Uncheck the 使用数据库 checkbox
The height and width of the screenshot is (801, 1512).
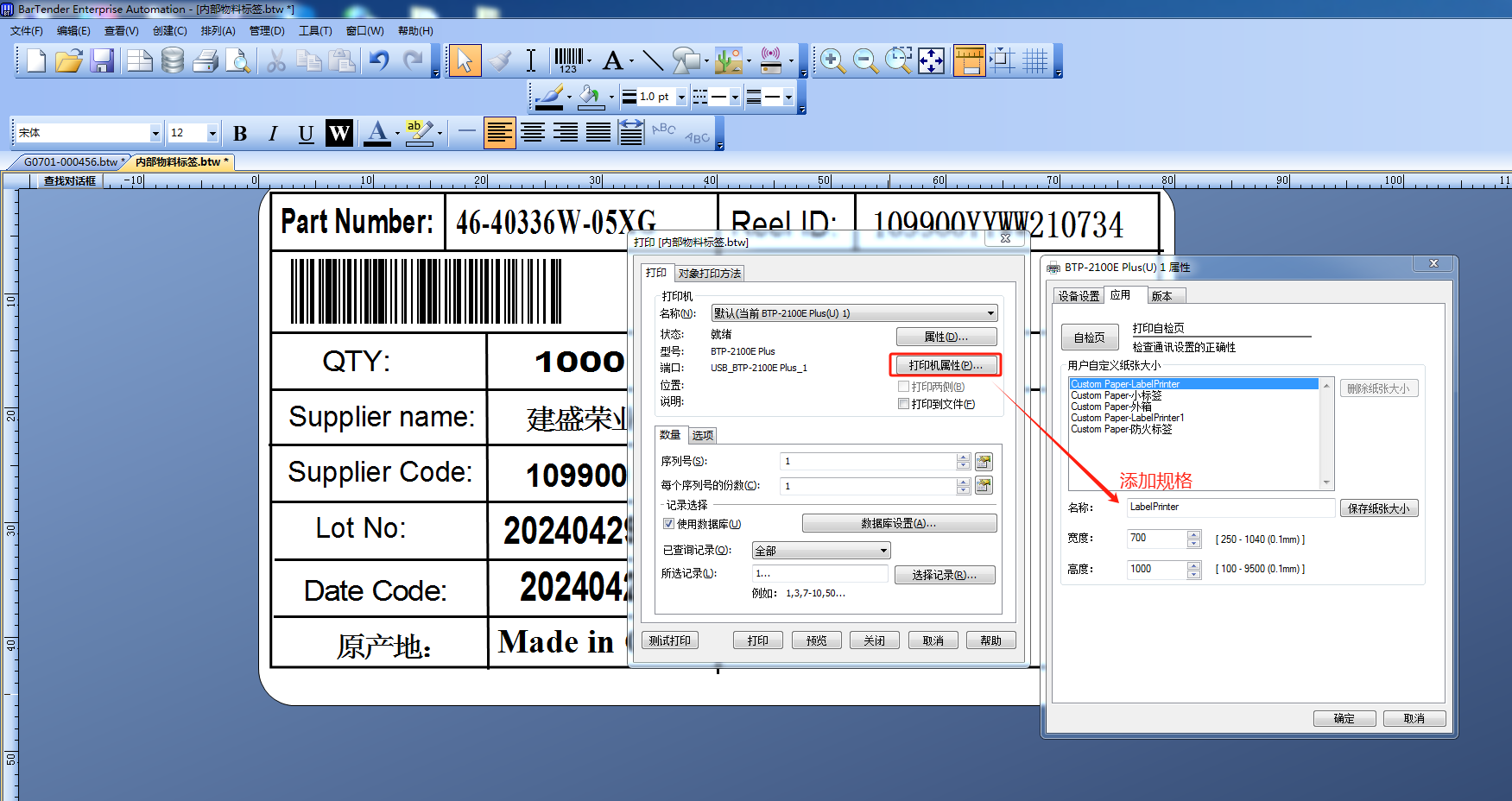(668, 524)
